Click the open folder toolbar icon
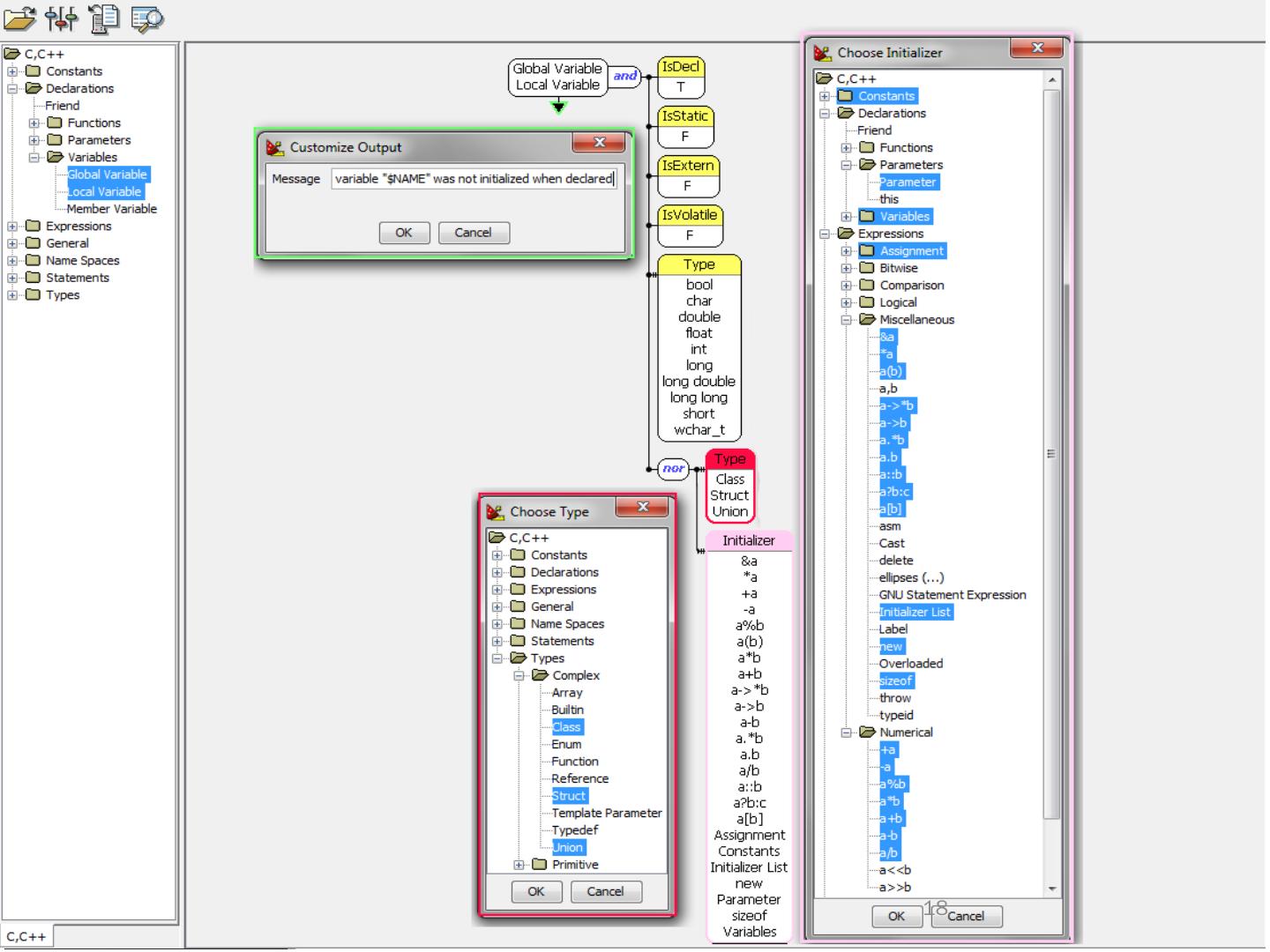This screenshot has width=1270, height=952. [19, 18]
